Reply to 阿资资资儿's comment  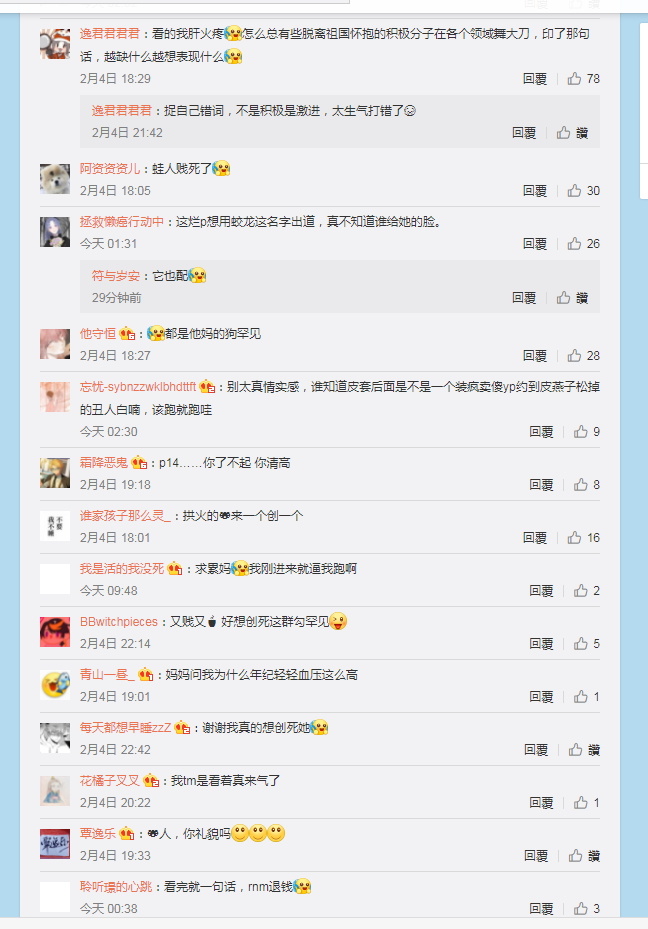coord(535,190)
